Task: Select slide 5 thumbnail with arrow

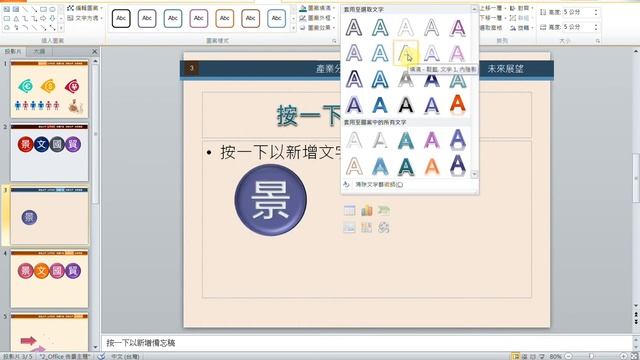Action: 49,333
